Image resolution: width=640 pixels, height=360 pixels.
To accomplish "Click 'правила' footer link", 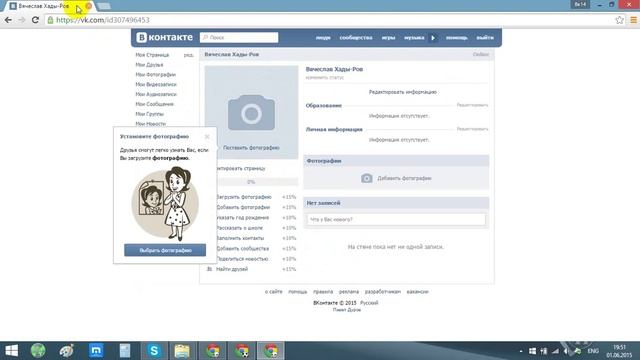I will pos(323,291).
